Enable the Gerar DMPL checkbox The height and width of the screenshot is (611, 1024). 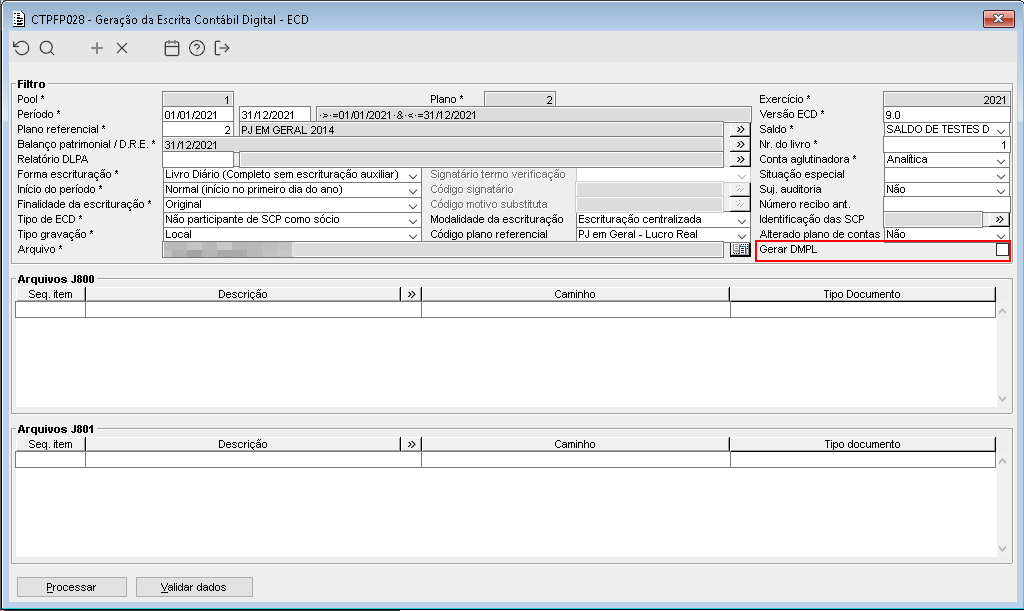1002,249
